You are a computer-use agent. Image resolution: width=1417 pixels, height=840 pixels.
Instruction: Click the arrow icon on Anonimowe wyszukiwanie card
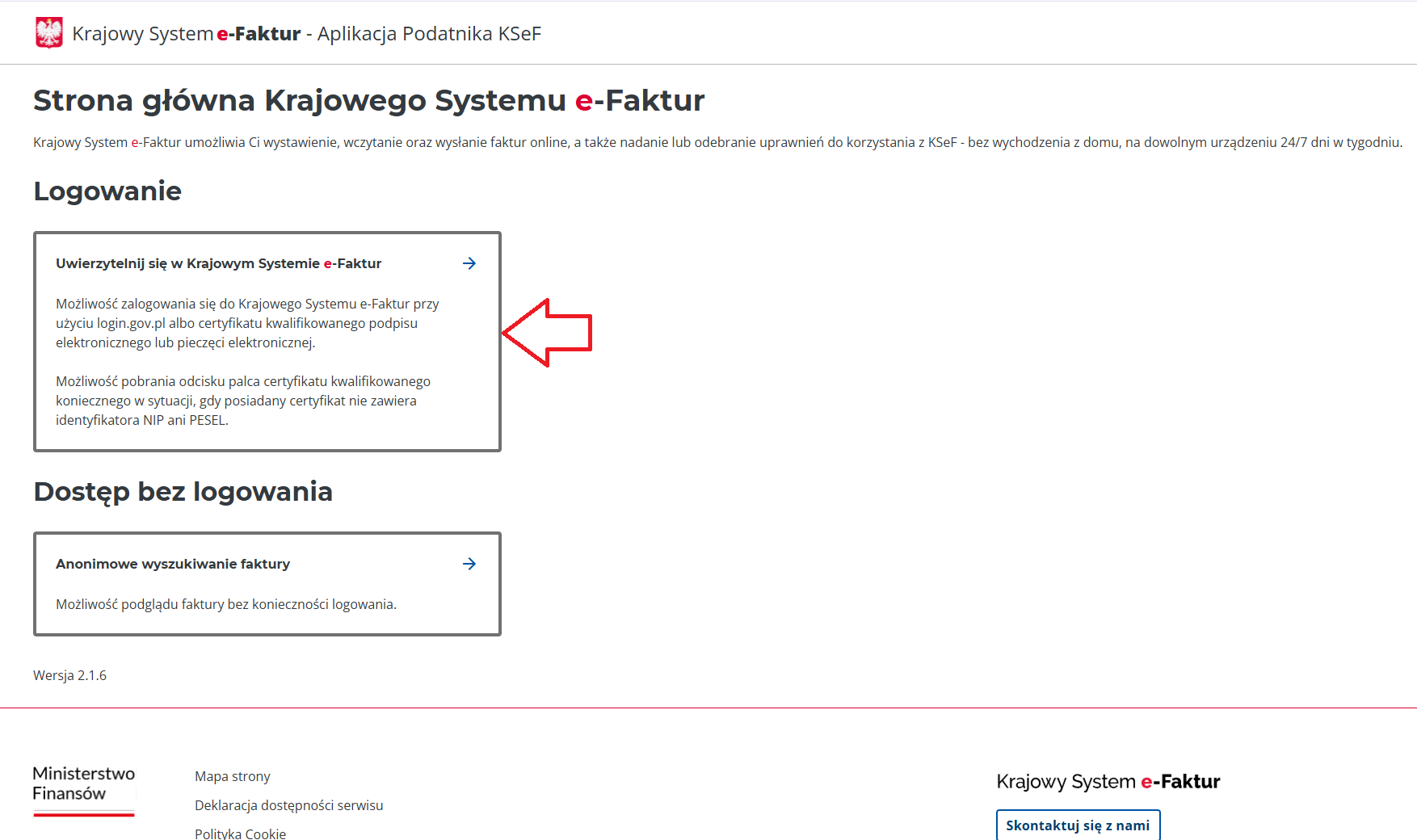point(469,564)
